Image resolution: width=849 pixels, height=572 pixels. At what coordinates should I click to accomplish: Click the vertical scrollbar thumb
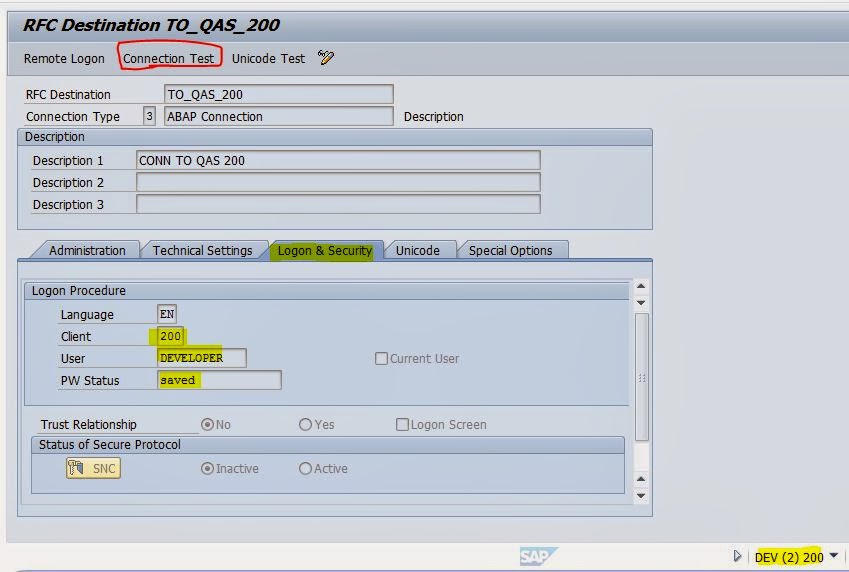point(642,378)
